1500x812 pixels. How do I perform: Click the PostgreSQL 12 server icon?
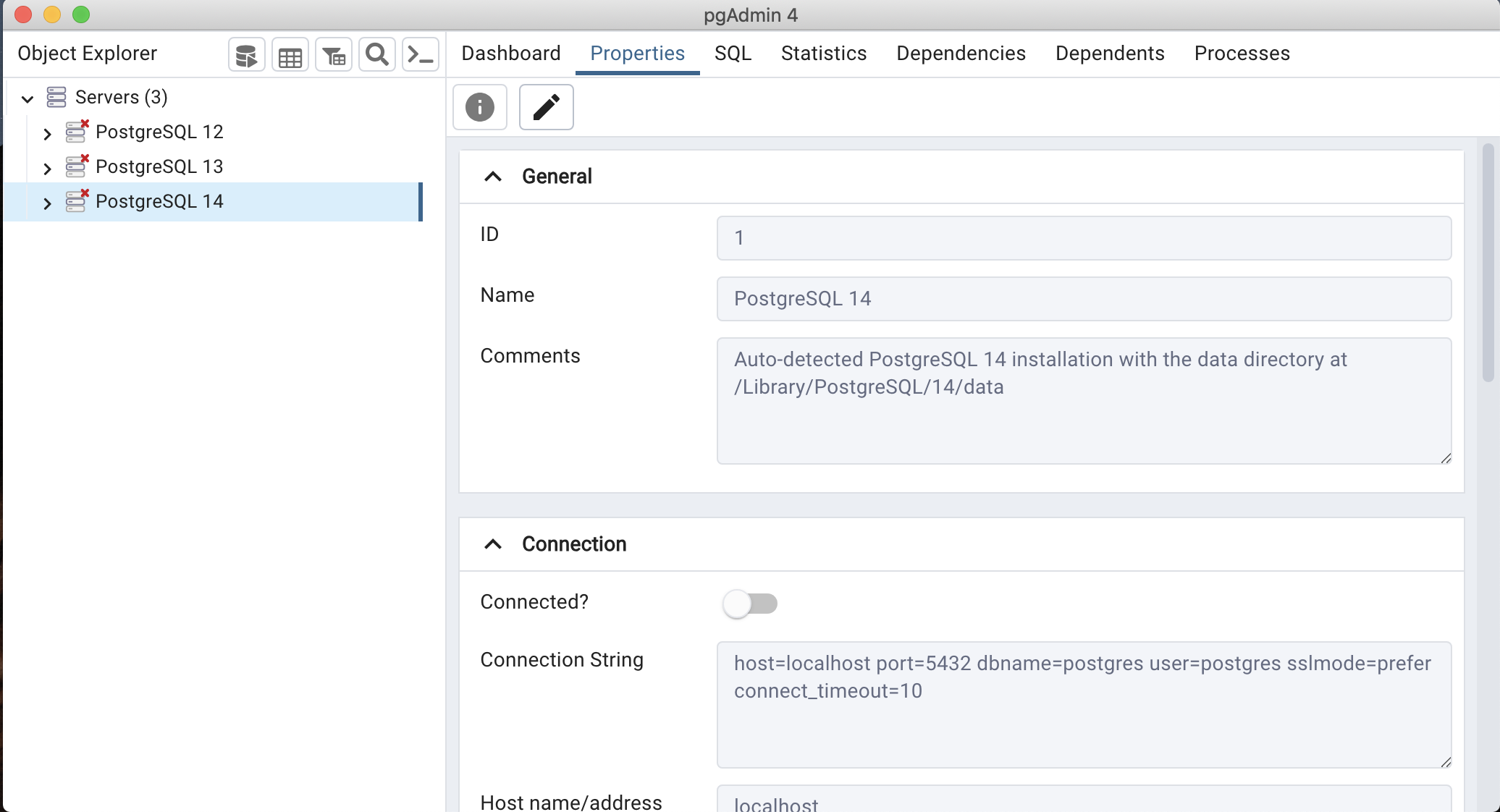[x=77, y=131]
